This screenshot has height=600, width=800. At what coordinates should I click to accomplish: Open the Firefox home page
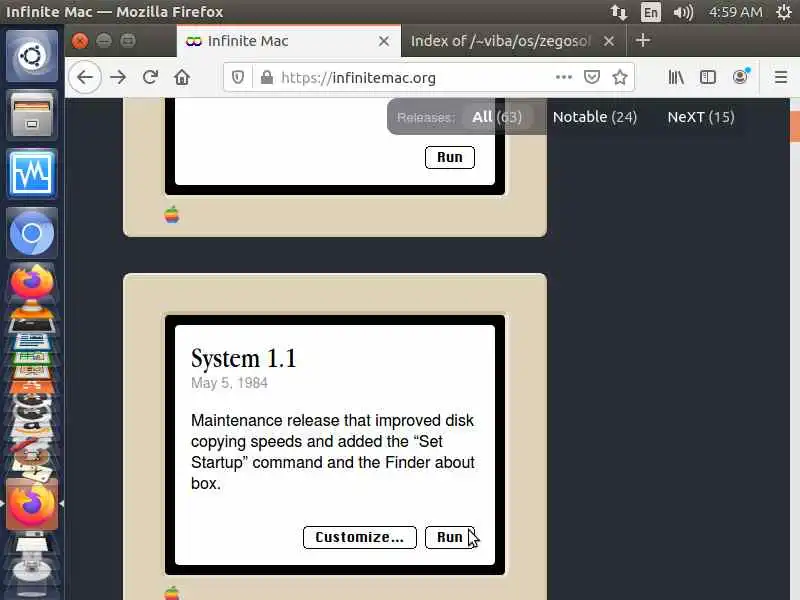182,78
